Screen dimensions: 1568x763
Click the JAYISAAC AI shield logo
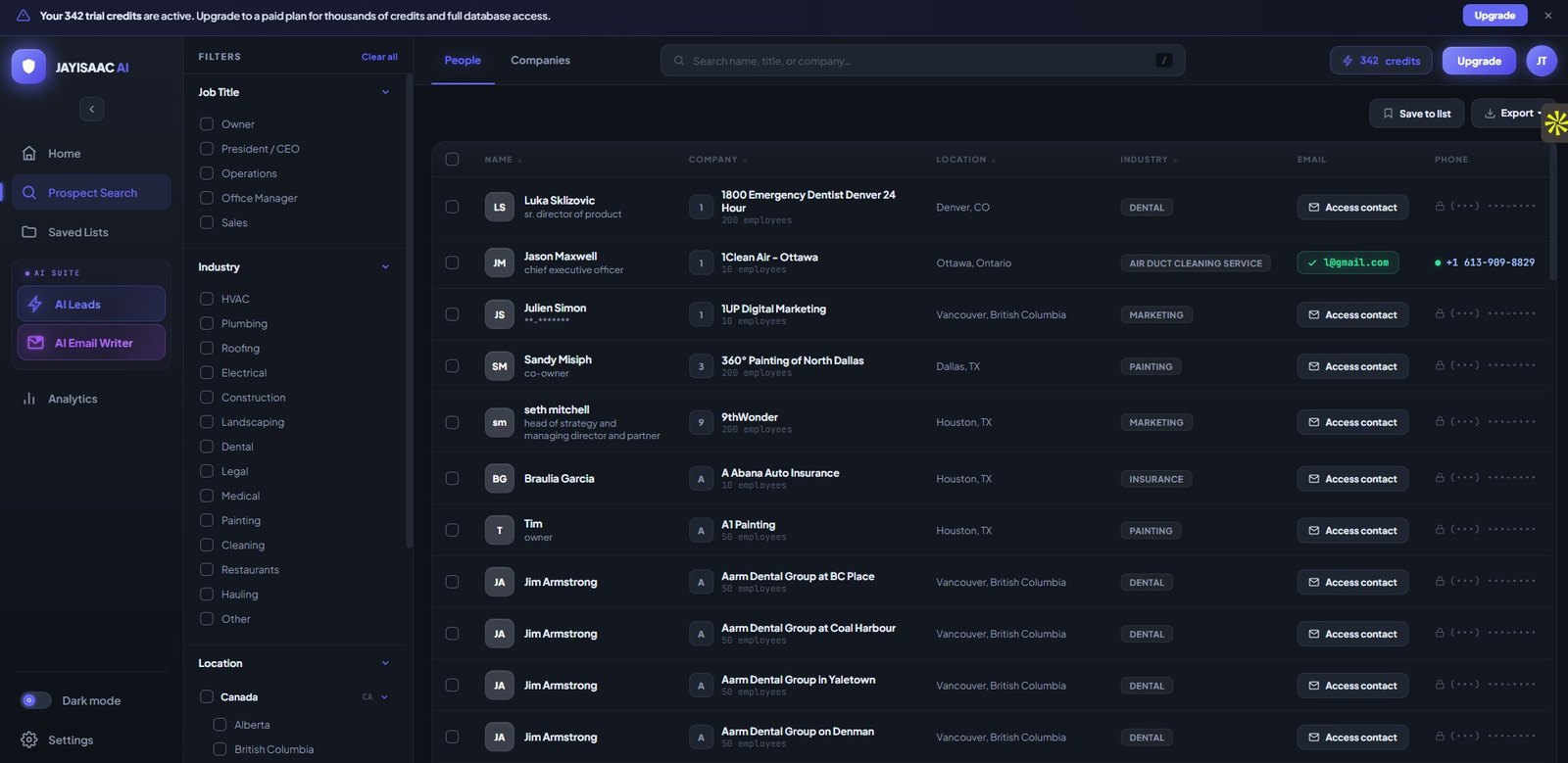coord(28,67)
